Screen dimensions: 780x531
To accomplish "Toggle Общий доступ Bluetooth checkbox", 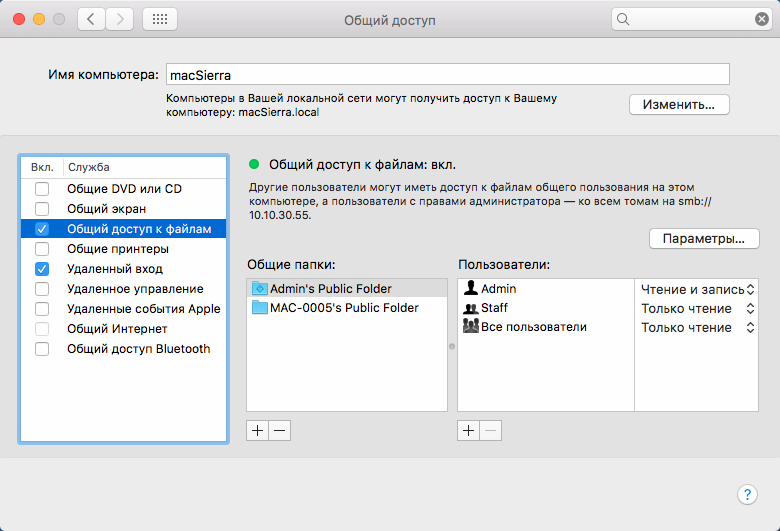I will (x=42, y=349).
